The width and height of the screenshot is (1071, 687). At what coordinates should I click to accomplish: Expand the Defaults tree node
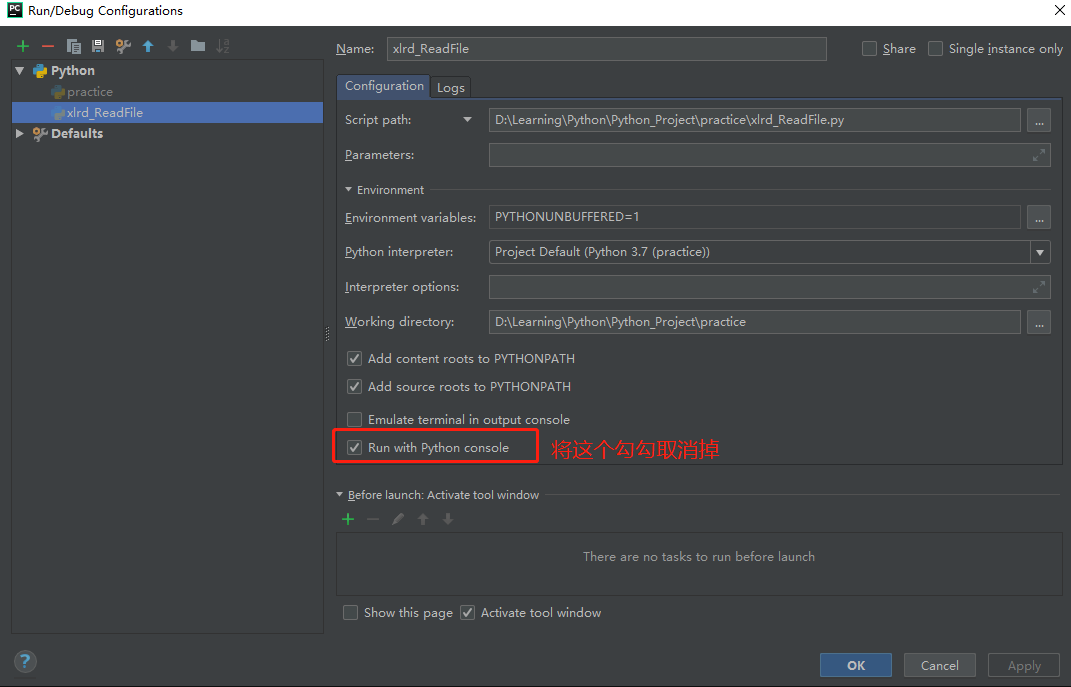17,133
